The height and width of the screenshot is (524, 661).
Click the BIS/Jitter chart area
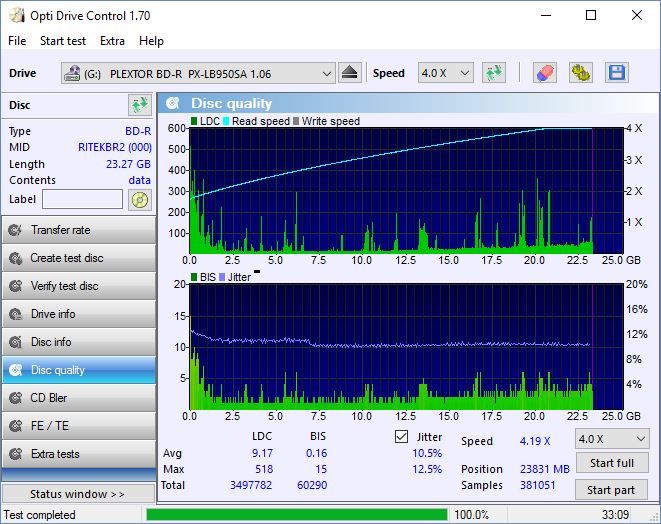pos(406,347)
